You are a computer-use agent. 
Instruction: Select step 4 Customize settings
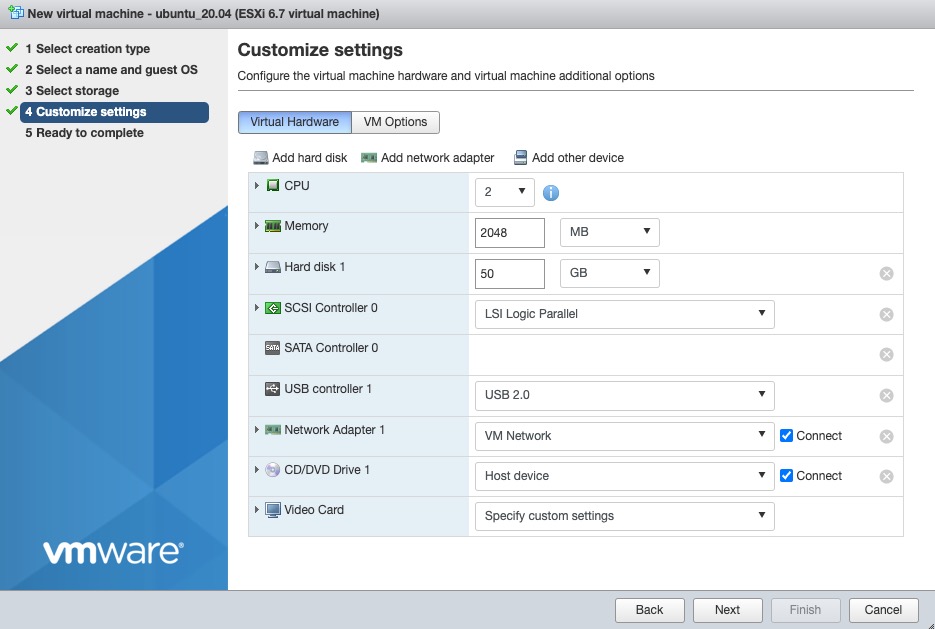(x=114, y=112)
